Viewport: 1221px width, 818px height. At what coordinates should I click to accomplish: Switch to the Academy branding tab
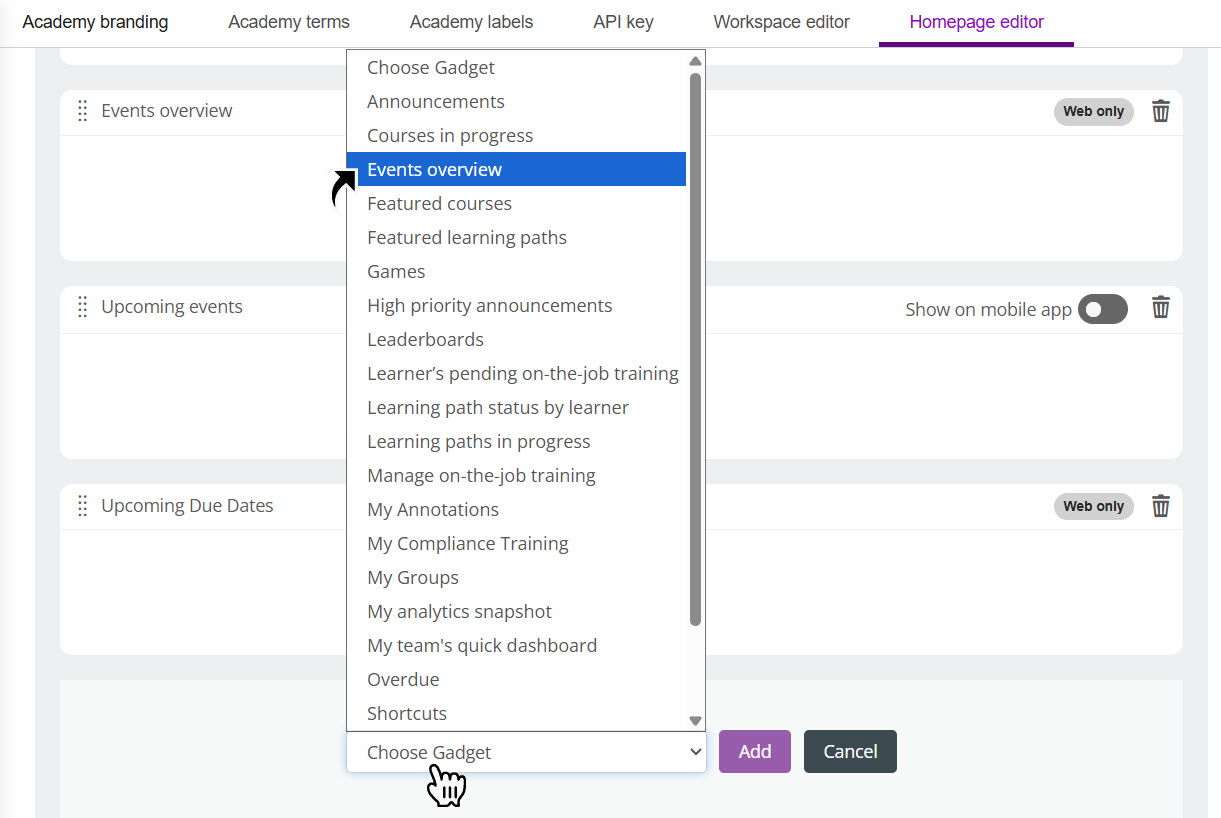pos(95,22)
